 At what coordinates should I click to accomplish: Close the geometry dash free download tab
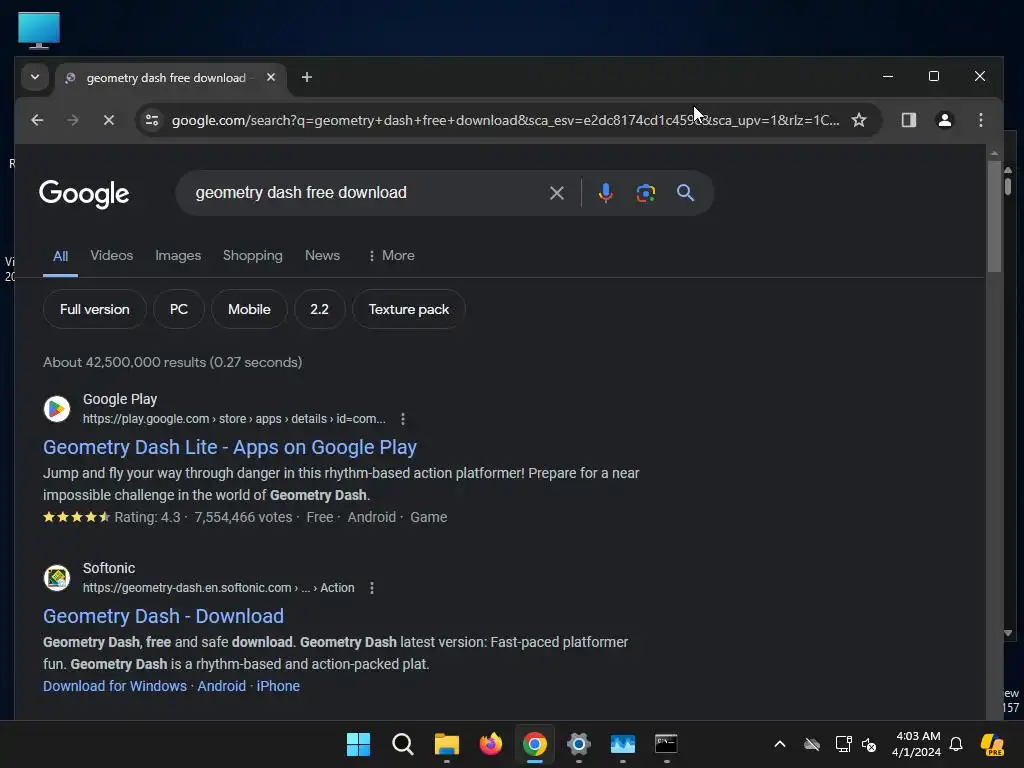point(270,77)
